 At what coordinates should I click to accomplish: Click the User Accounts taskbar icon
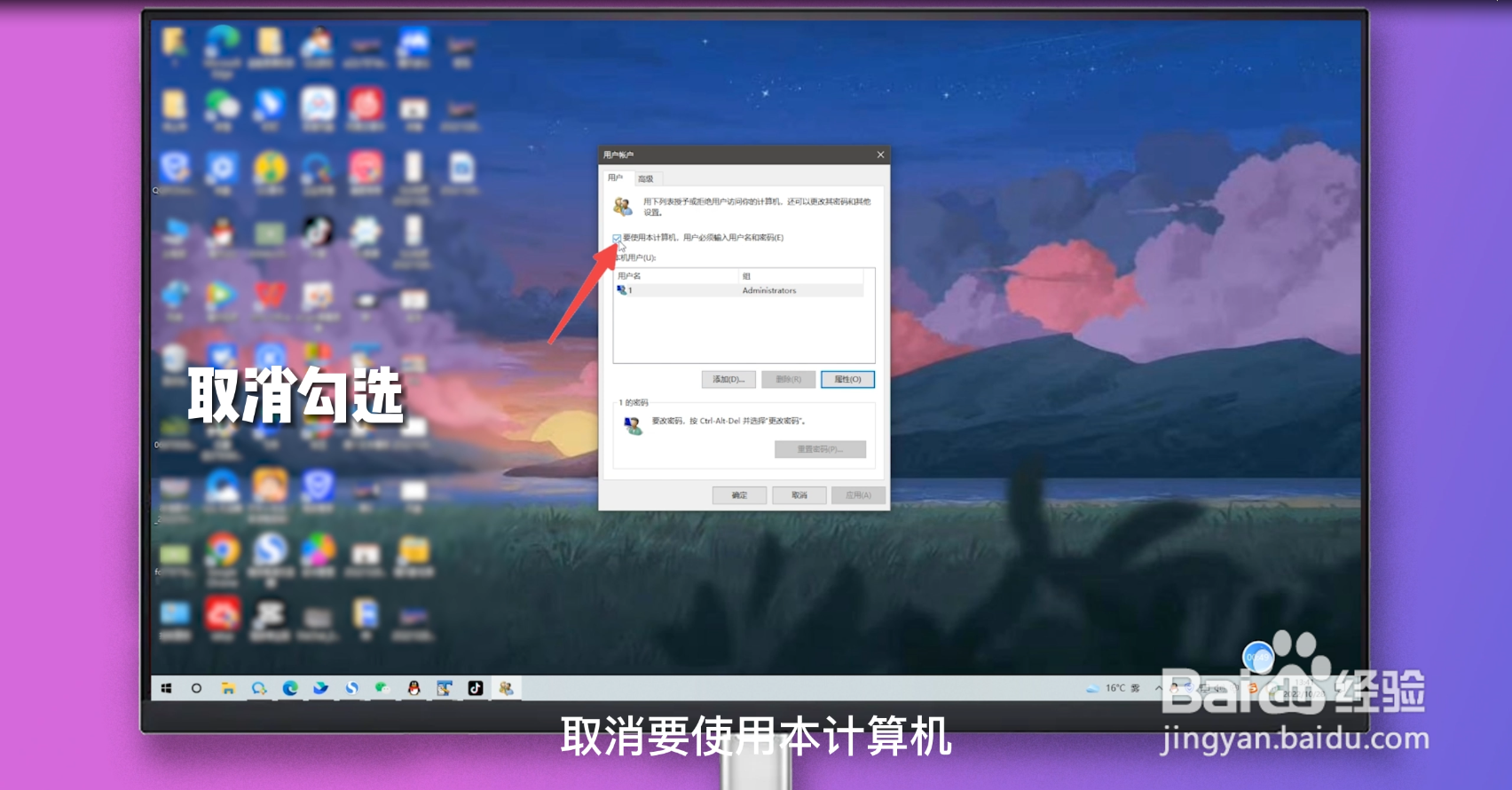[x=506, y=688]
